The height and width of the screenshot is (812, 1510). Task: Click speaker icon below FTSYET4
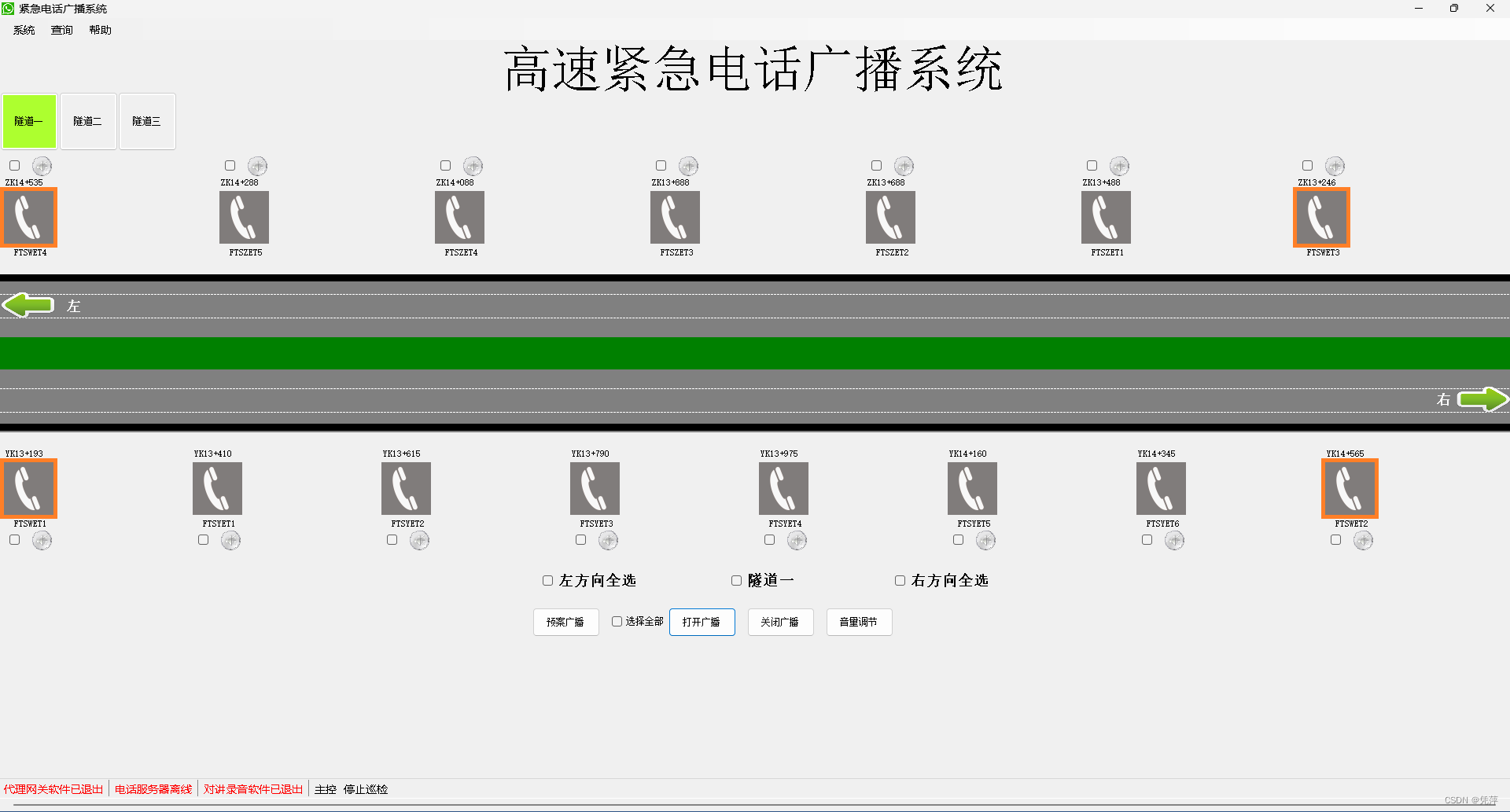click(797, 540)
